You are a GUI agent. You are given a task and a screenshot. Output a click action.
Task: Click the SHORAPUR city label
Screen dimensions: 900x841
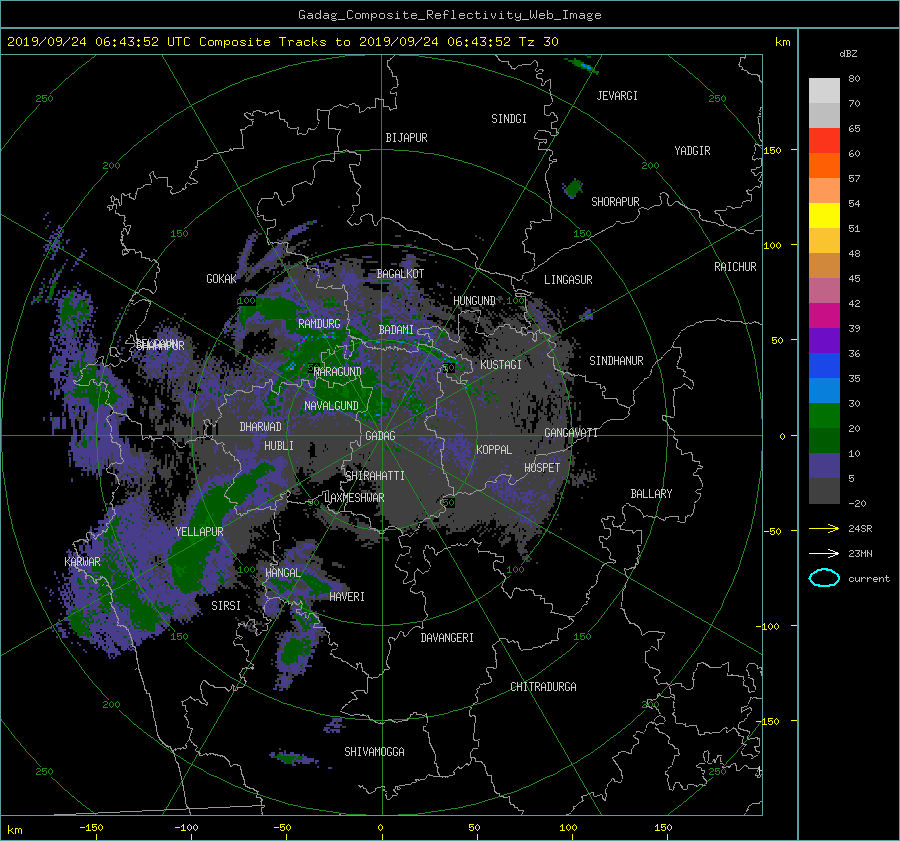(x=615, y=202)
